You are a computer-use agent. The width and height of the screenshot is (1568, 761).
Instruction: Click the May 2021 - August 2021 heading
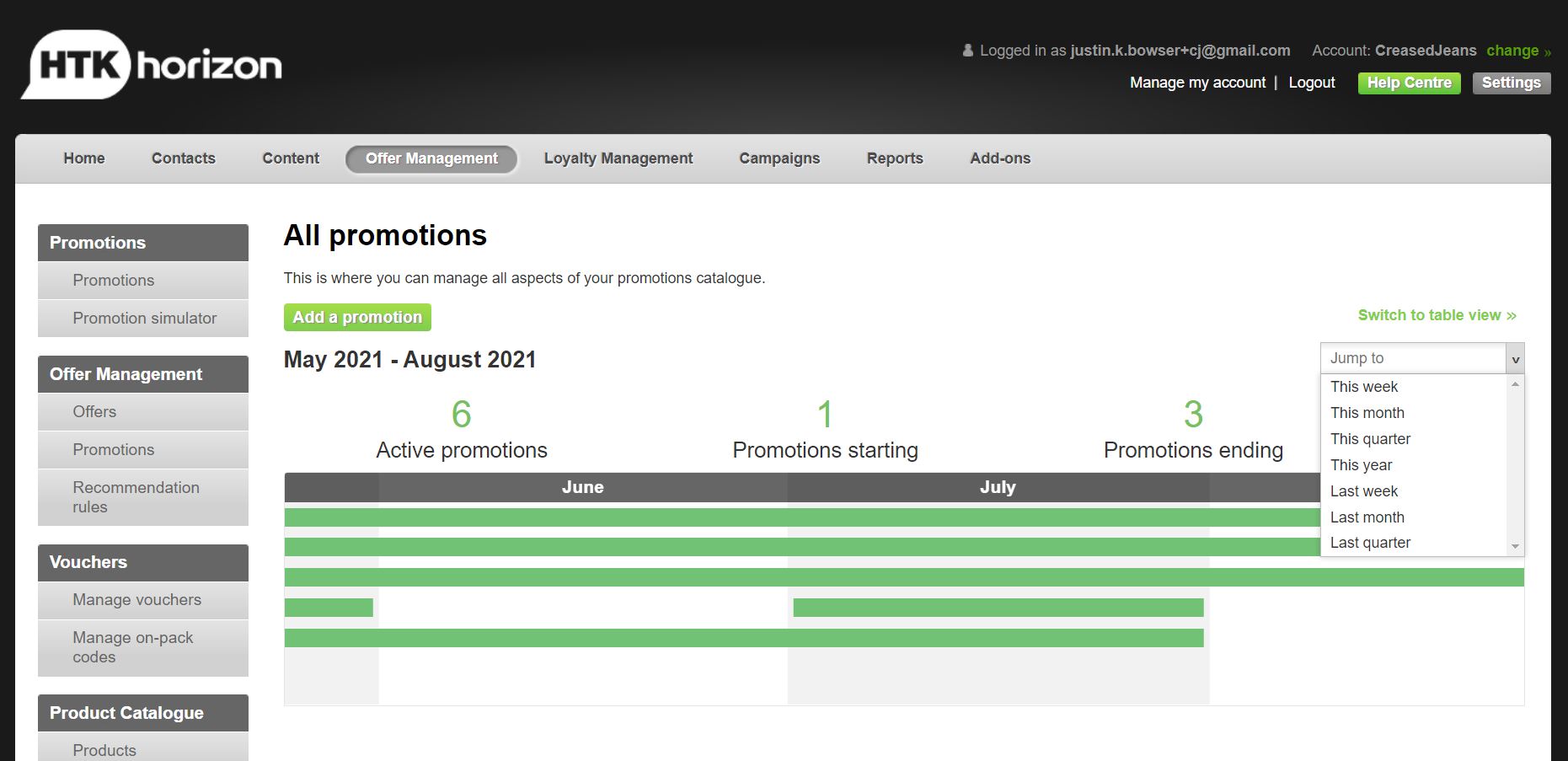[410, 360]
